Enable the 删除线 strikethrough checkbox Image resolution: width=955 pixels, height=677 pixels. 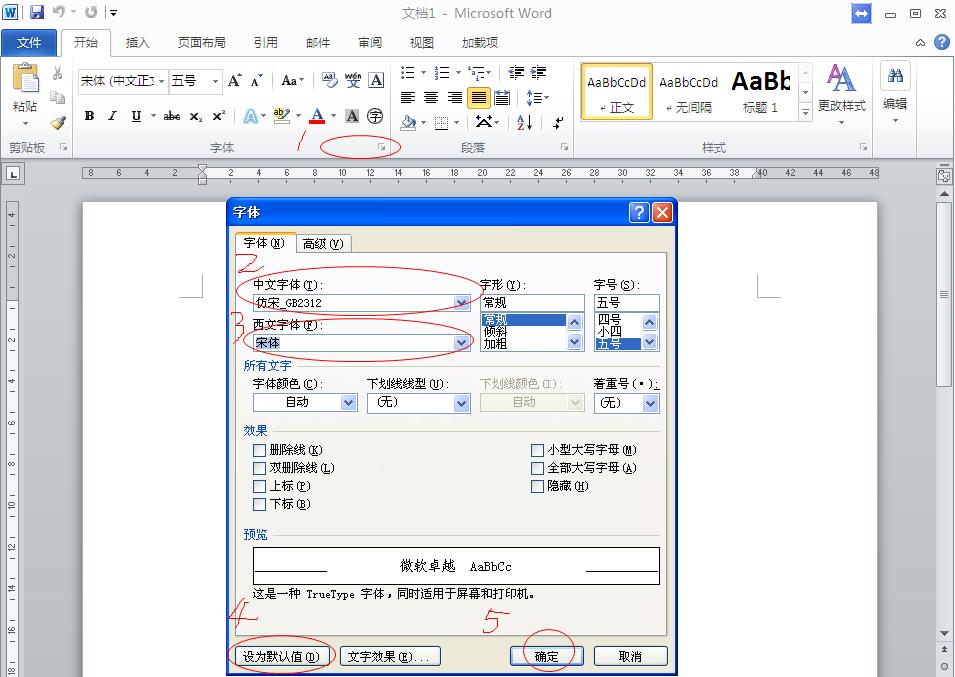pos(260,450)
